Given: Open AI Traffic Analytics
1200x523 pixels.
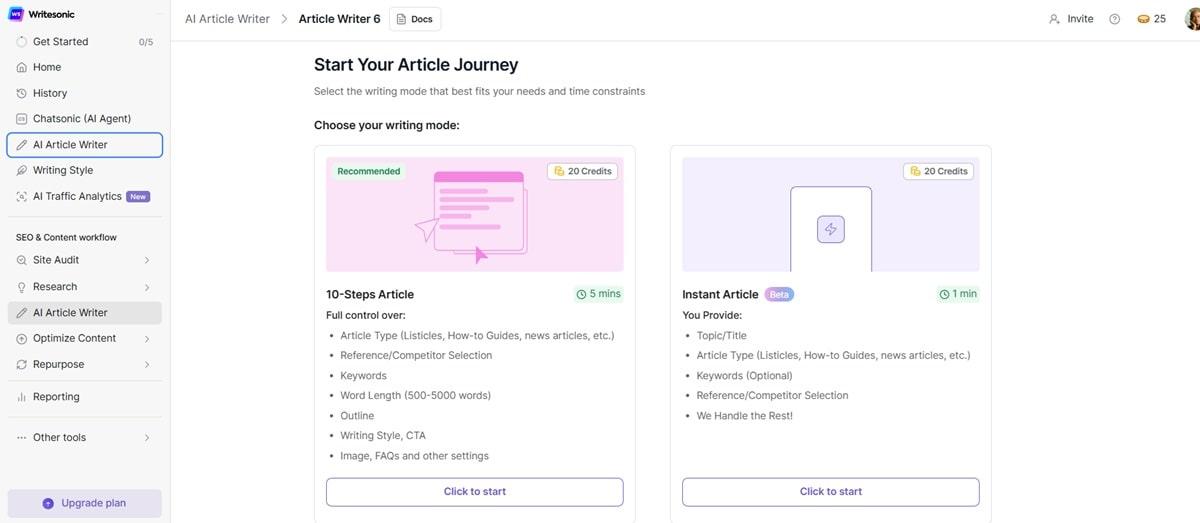Looking at the screenshot, I should [x=85, y=197].
